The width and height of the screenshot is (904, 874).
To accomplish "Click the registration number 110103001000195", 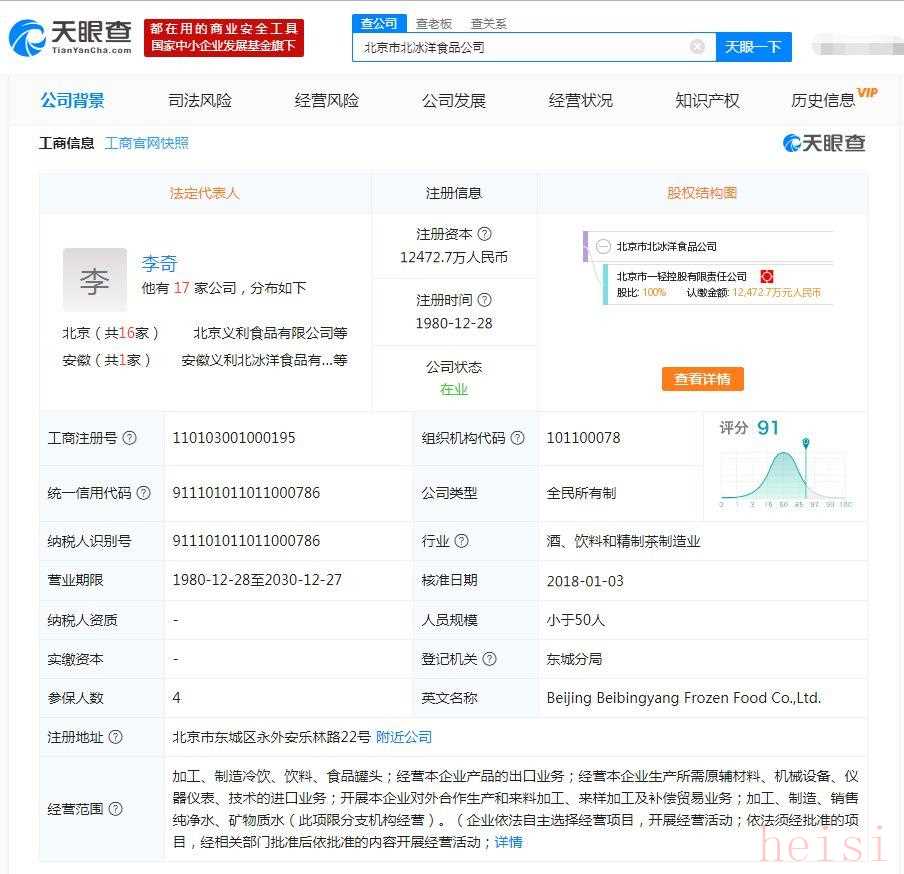I will (x=234, y=438).
